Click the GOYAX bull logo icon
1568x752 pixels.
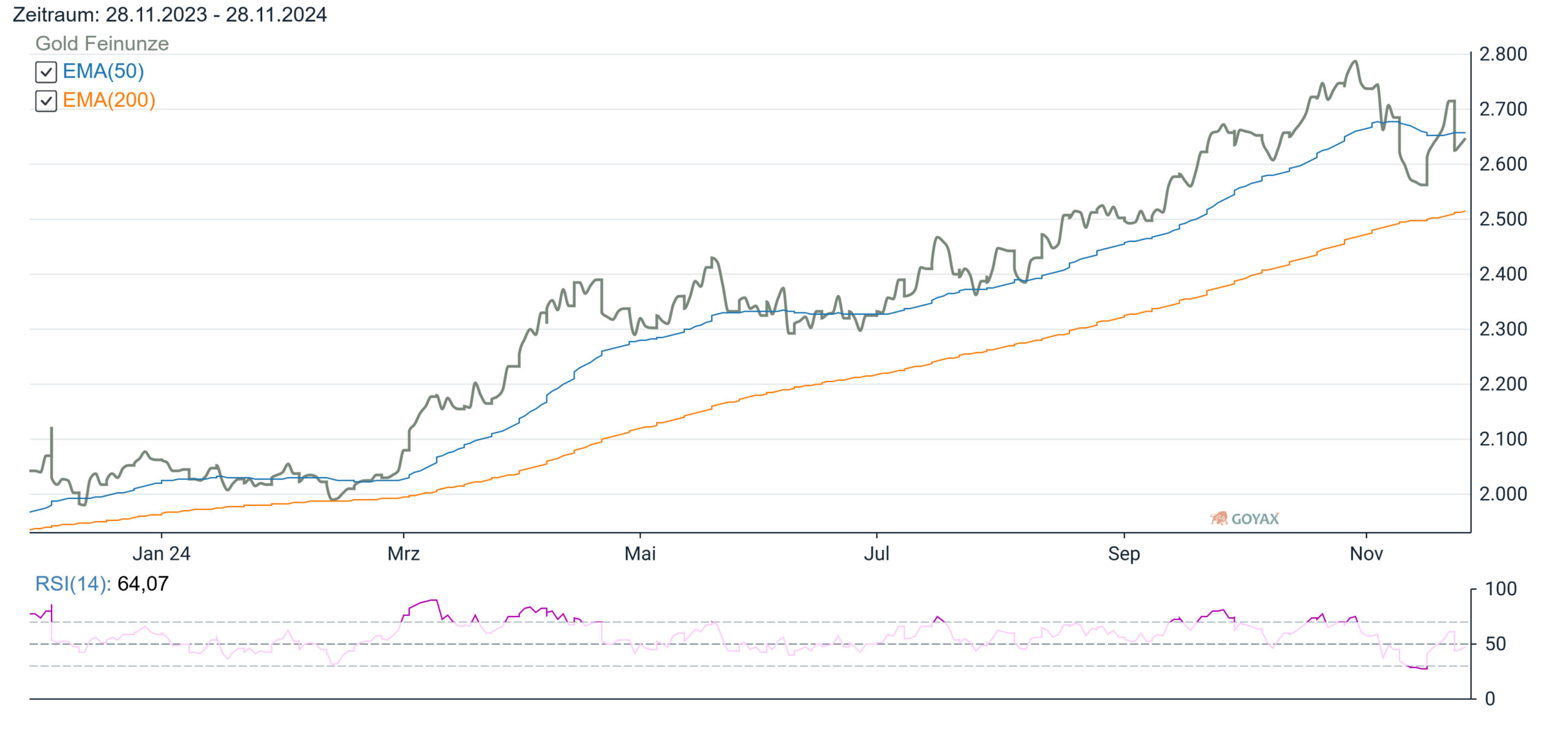coord(1219,519)
